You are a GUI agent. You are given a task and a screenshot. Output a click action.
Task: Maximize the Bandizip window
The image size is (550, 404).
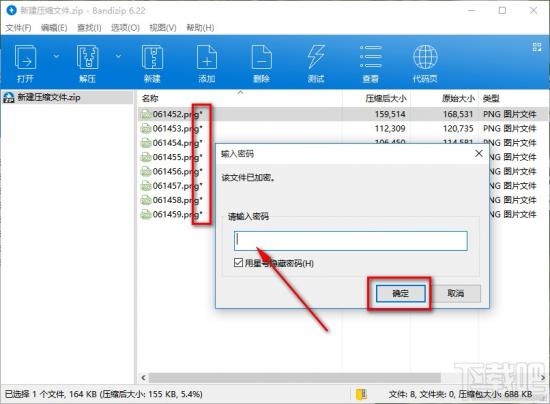(502, 11)
